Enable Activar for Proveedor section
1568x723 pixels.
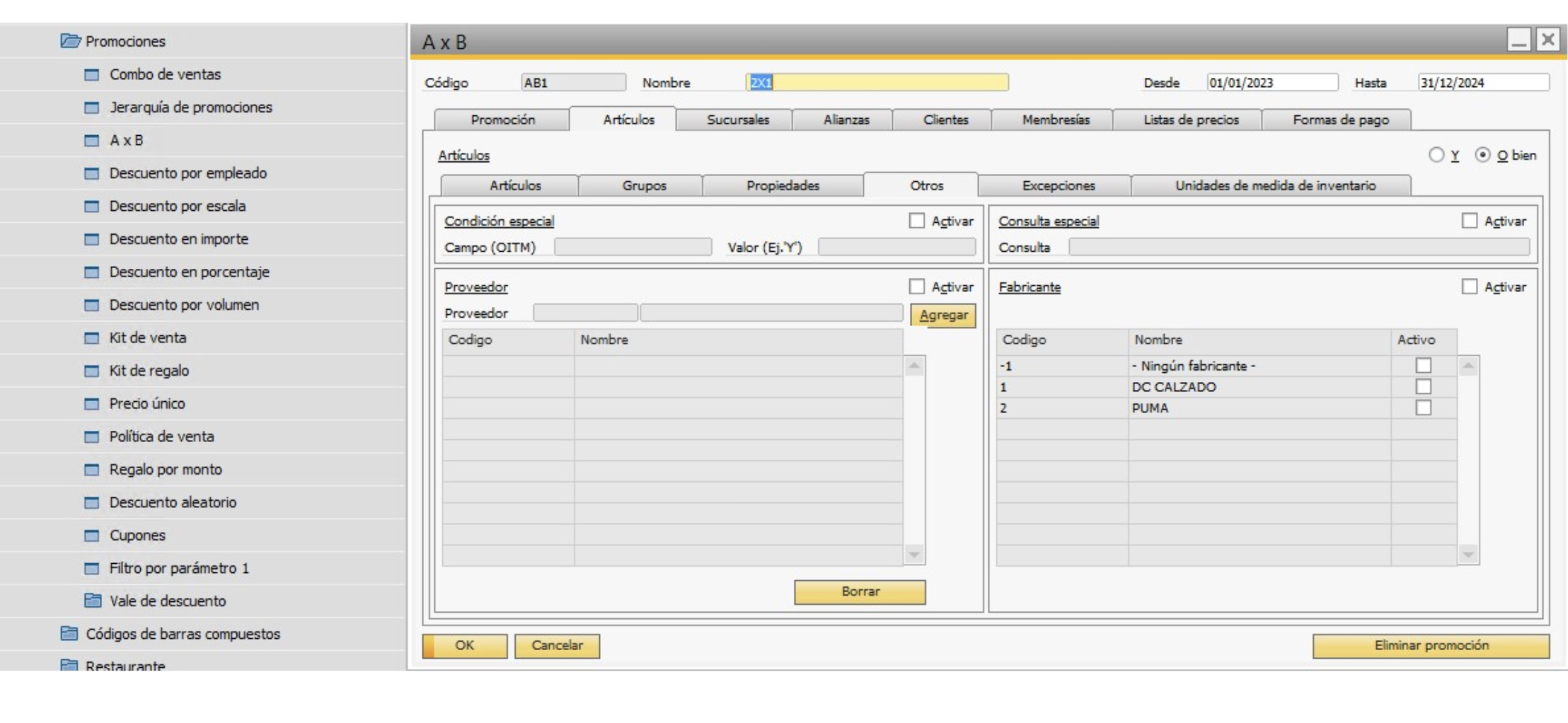point(916,287)
